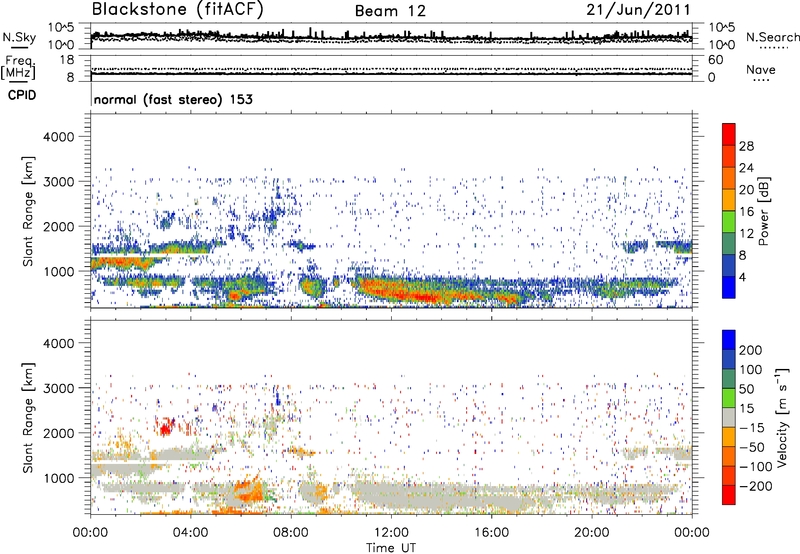Click the 'N.Search' legend label

point(773,37)
